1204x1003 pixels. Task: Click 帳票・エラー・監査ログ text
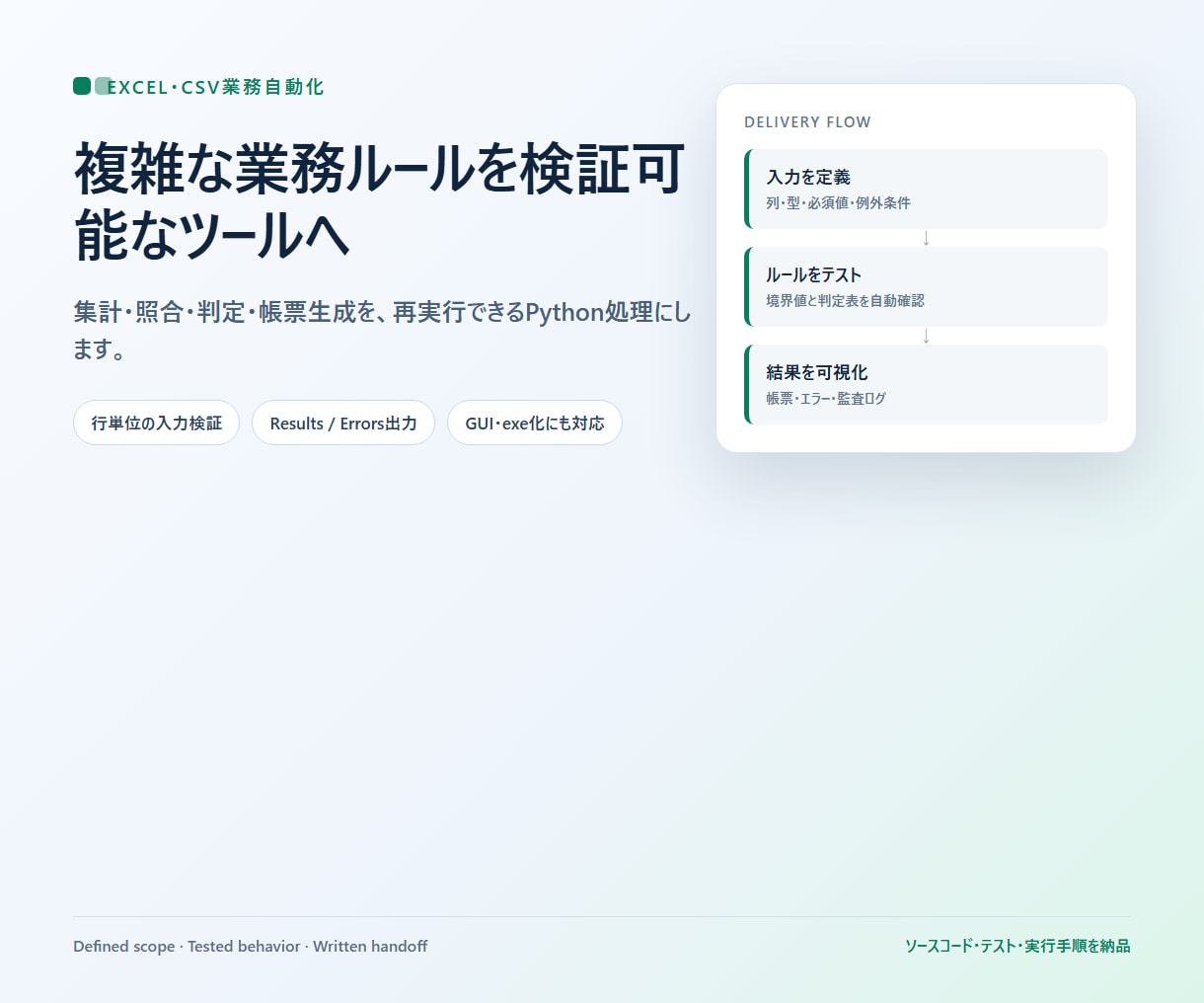click(x=826, y=398)
